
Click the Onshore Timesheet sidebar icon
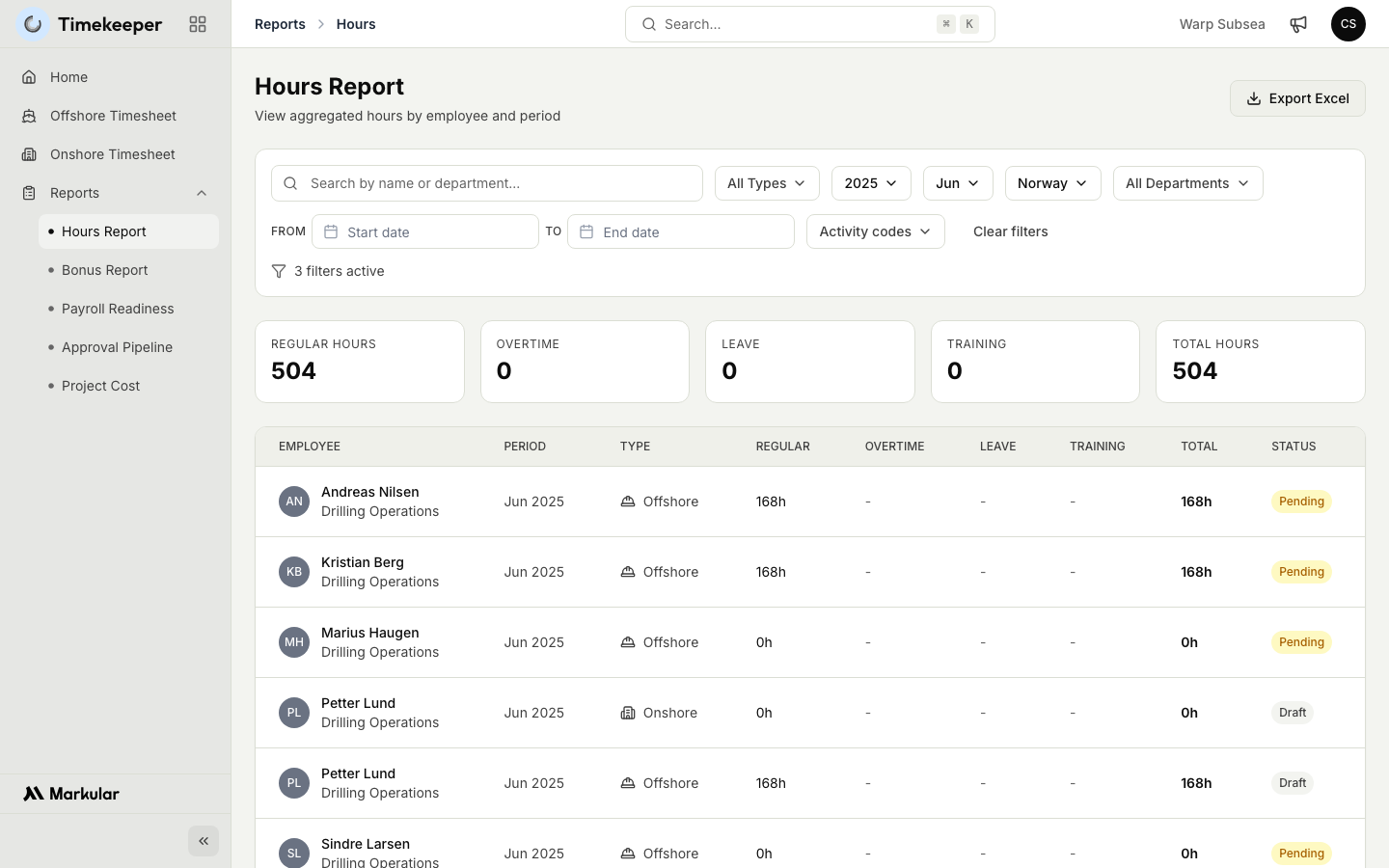pos(29,154)
